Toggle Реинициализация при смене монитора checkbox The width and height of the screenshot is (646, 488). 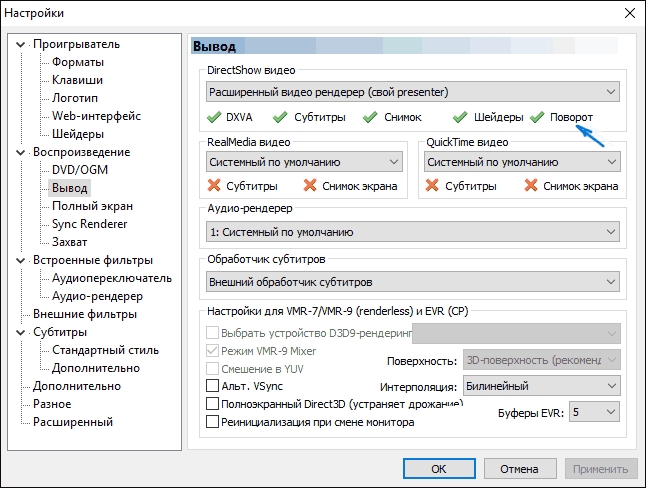[212, 422]
